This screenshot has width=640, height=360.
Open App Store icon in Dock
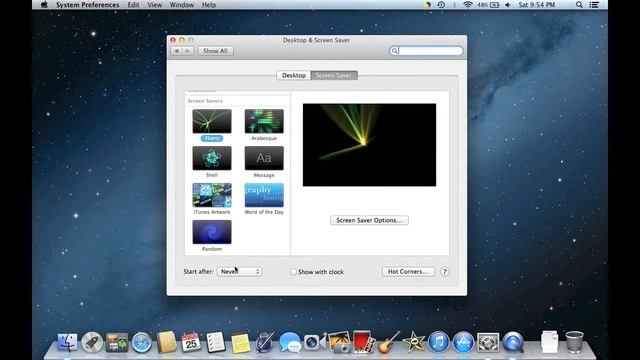463,342
